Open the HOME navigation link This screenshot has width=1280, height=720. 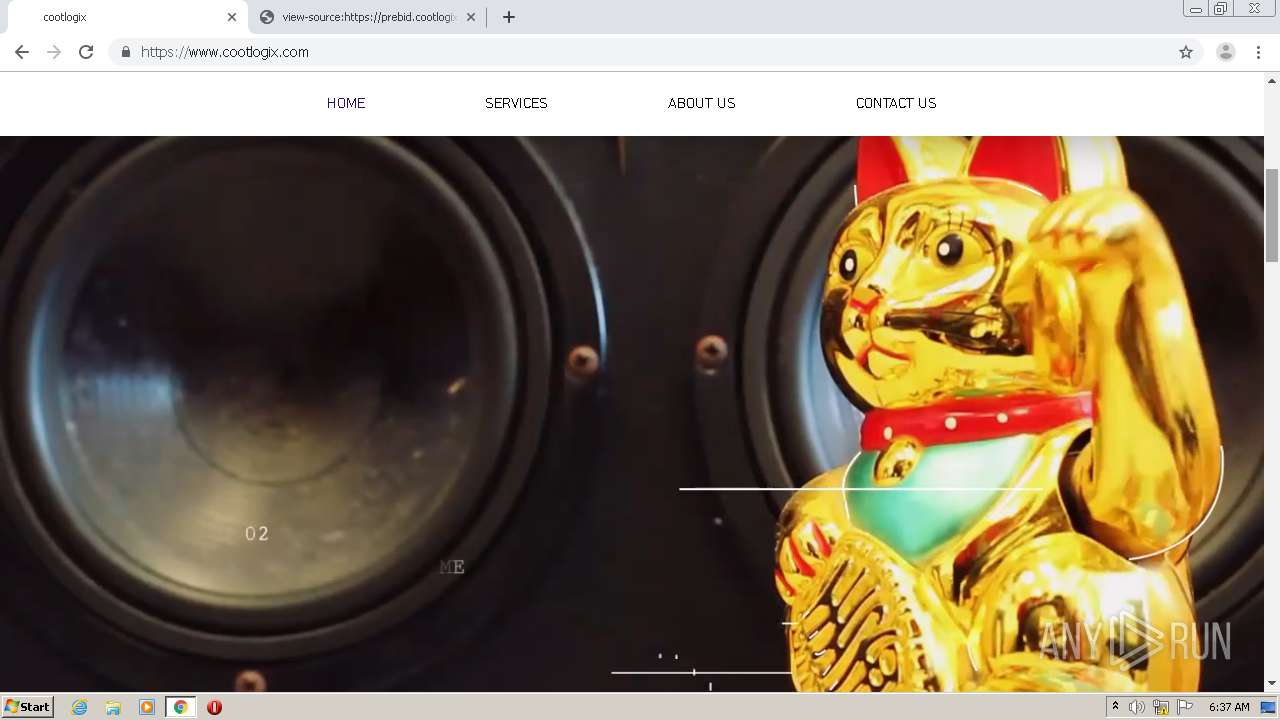pyautogui.click(x=346, y=103)
